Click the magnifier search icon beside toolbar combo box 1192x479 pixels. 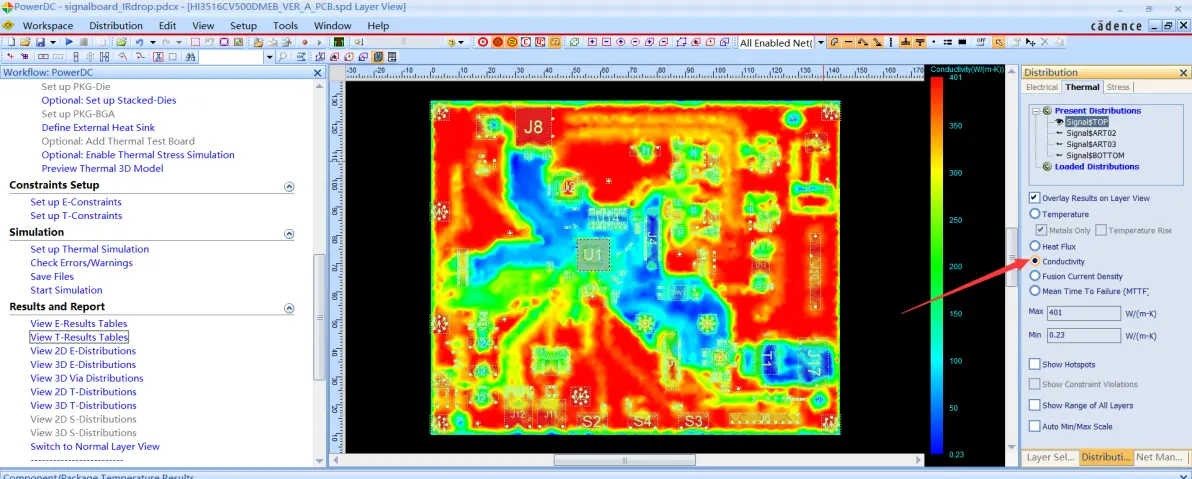pyautogui.click(x=282, y=56)
